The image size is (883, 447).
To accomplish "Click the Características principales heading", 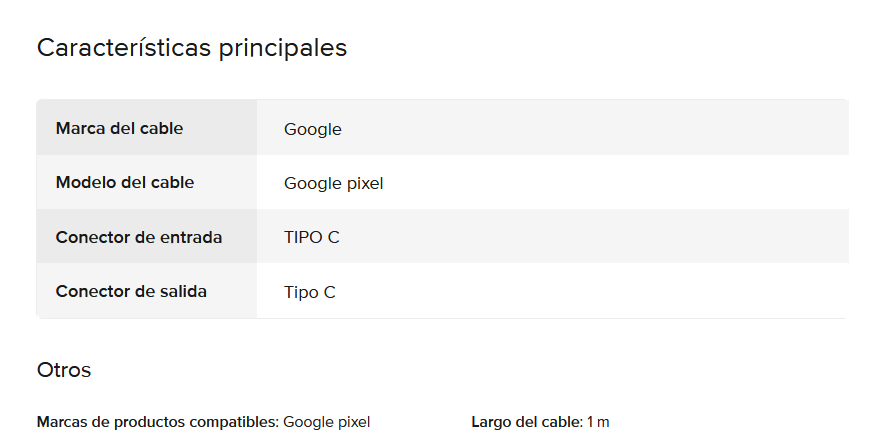I will pos(192,48).
